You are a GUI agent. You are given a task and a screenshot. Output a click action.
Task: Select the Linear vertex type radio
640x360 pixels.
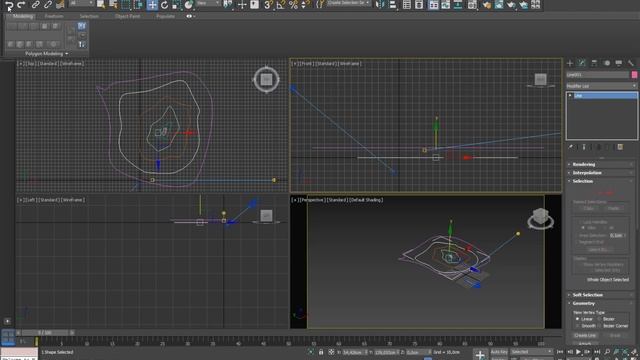[x=578, y=319]
